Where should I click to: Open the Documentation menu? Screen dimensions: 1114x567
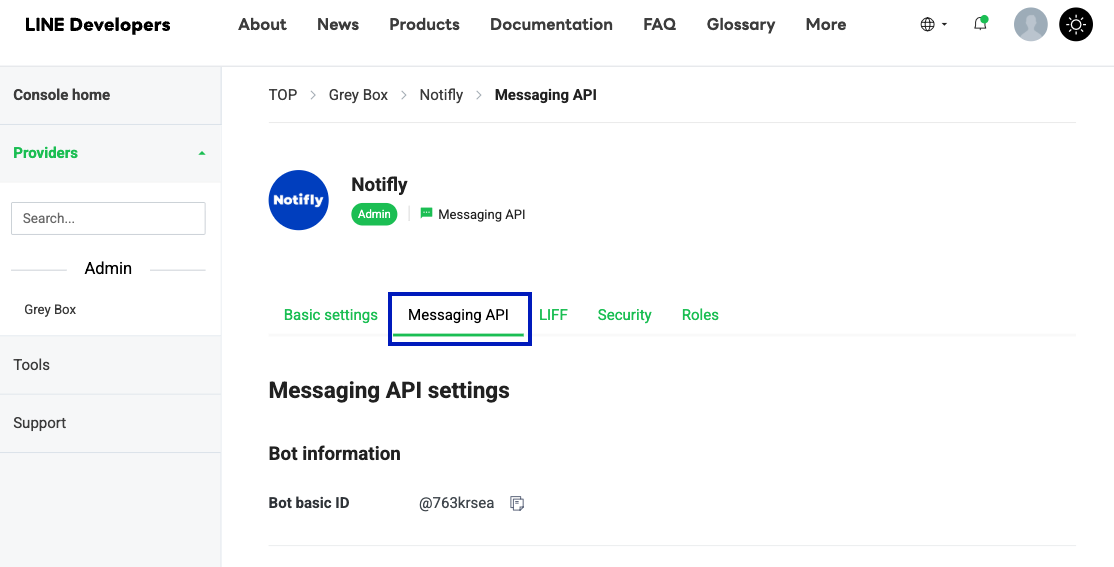pyautogui.click(x=551, y=24)
